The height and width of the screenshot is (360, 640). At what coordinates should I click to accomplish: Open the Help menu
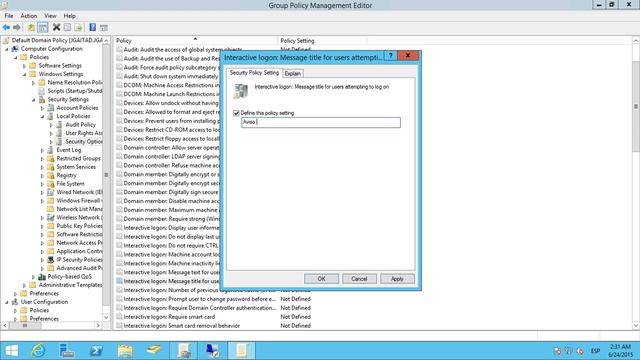tap(69, 16)
